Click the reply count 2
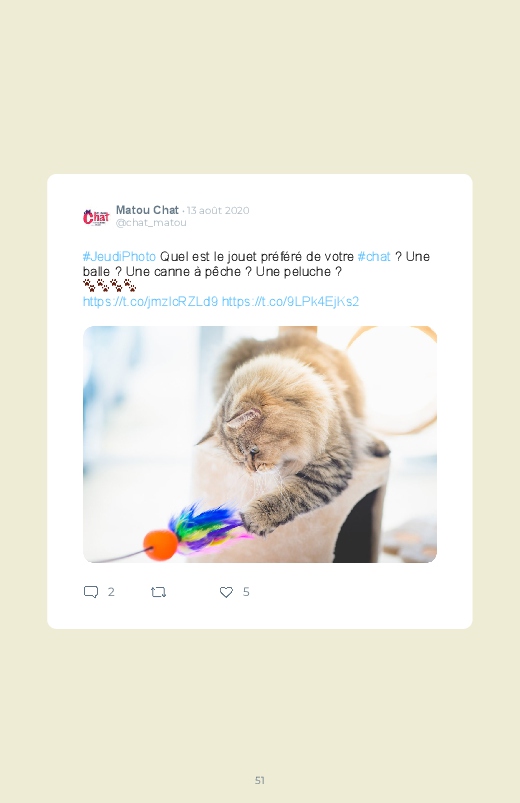The image size is (520, 803). click(x=111, y=592)
